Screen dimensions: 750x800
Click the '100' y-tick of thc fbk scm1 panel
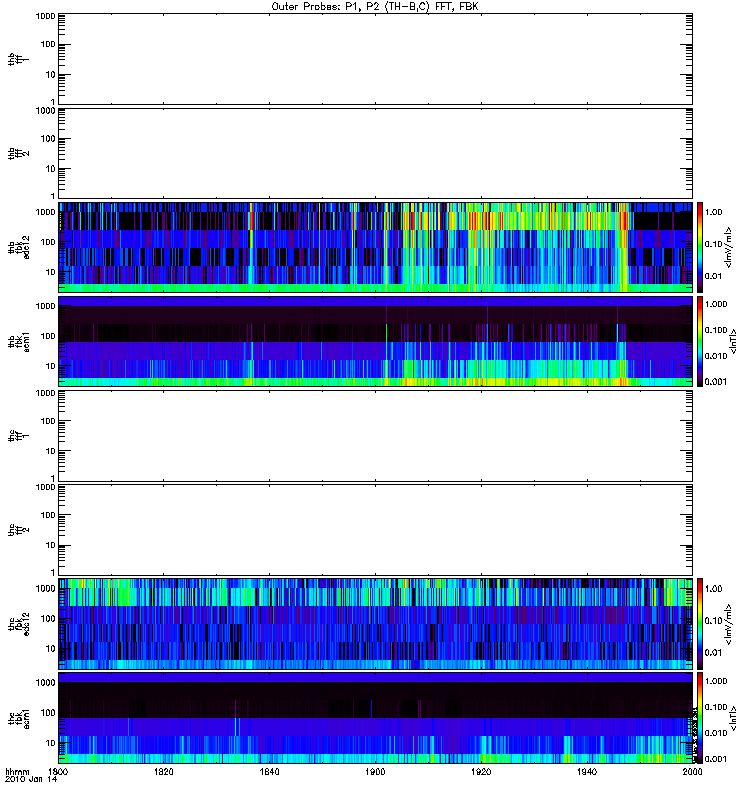(x=48, y=713)
